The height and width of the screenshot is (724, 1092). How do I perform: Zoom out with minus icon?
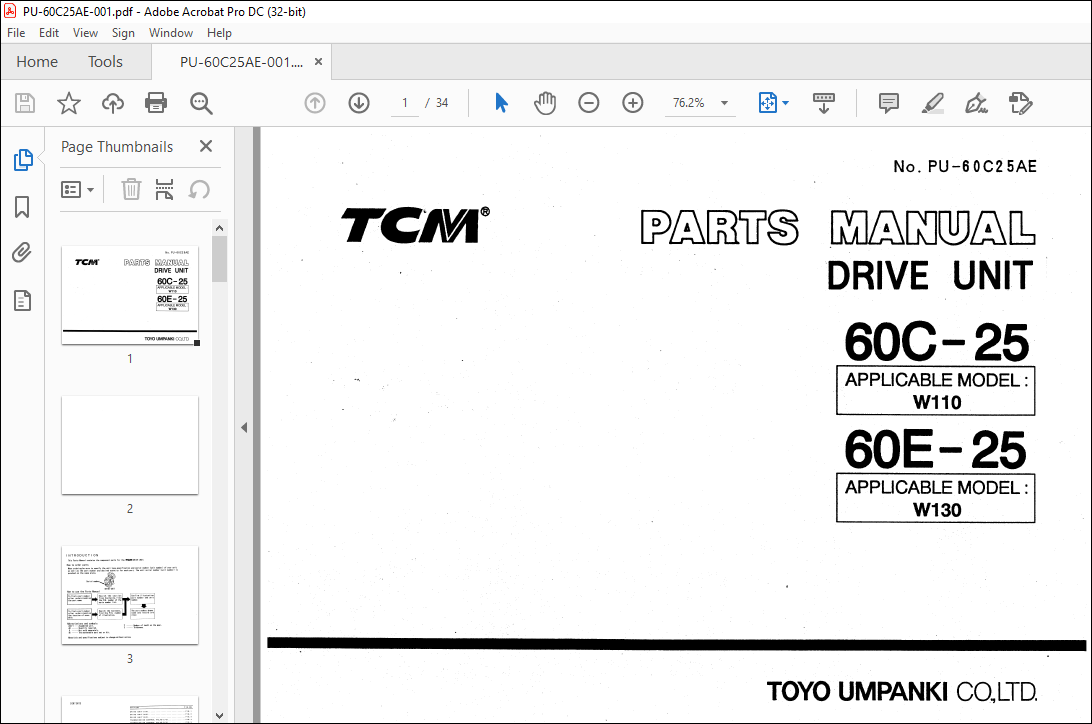588,103
